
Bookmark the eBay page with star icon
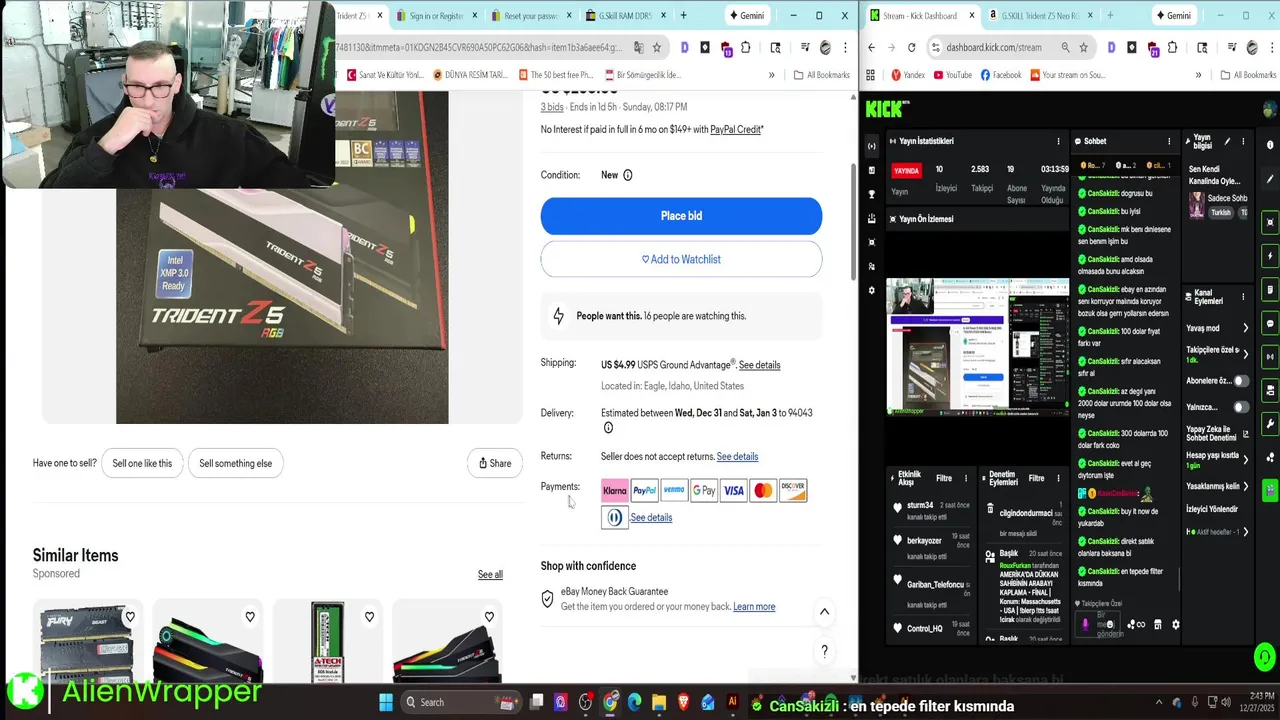[656, 47]
